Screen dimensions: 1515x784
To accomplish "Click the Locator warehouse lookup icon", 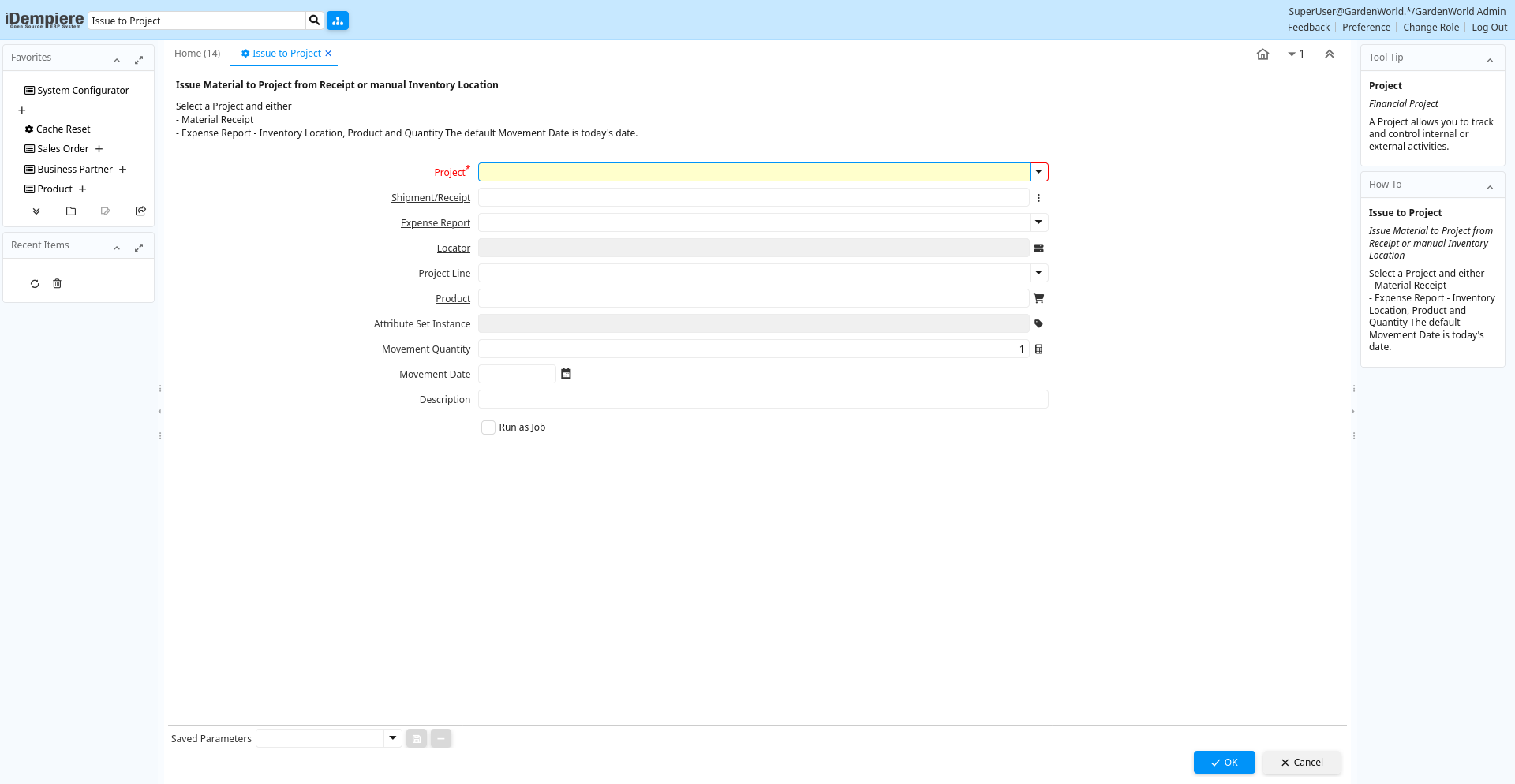I will click(x=1038, y=248).
